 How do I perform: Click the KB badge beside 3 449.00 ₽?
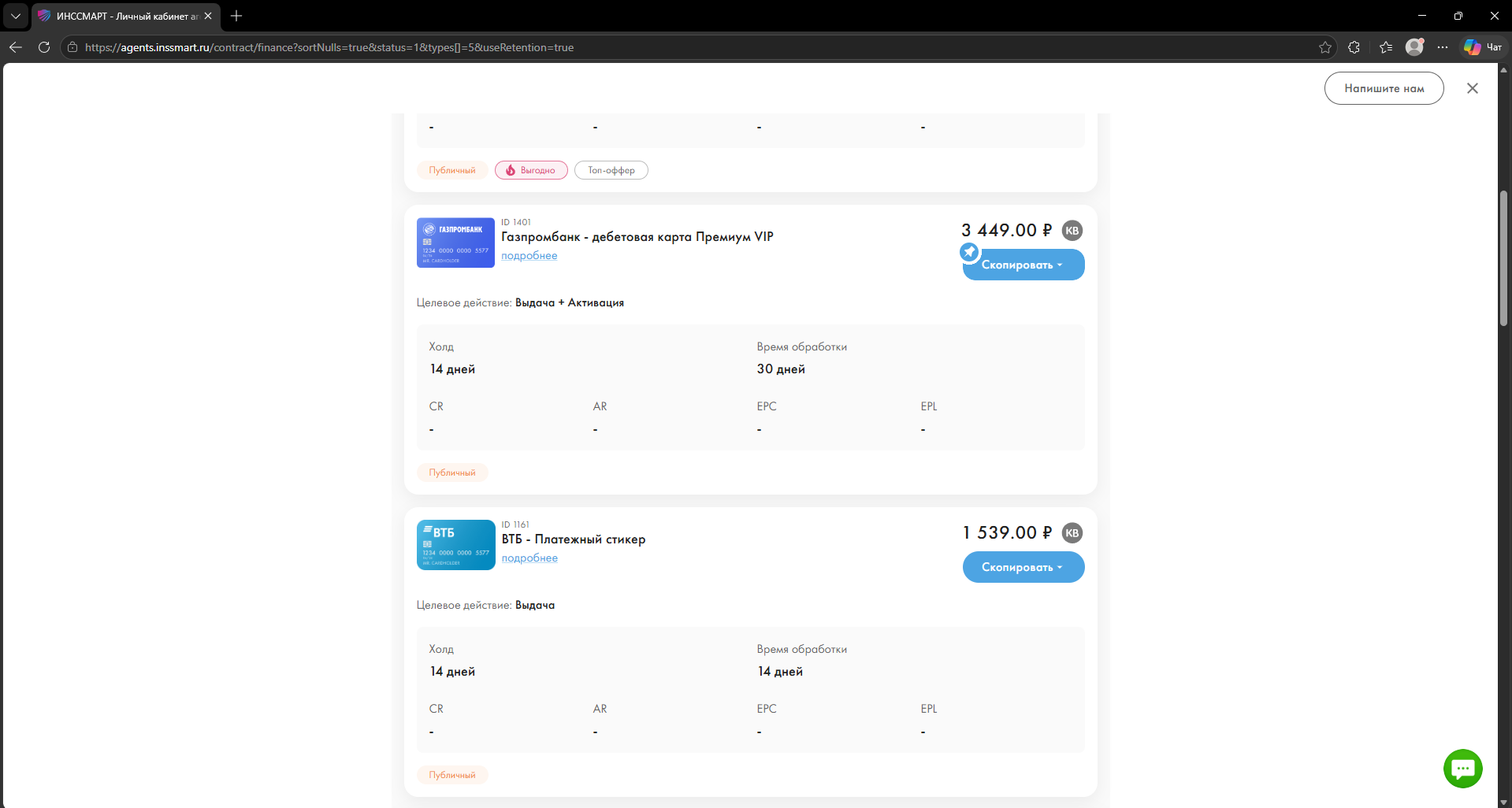(x=1072, y=231)
